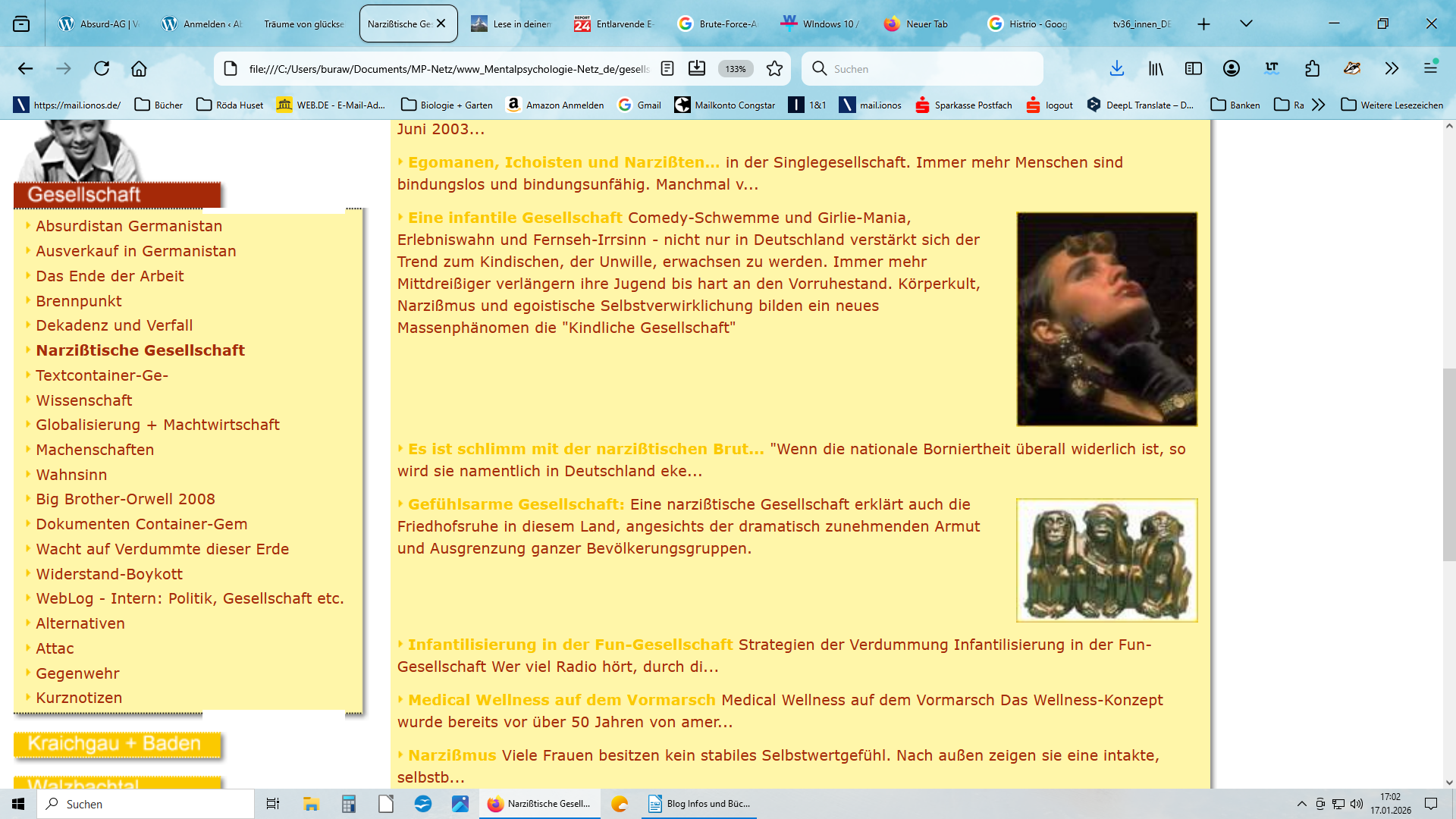1456x819 pixels.
Task: Open the Eine infantile Gesellschaft article link
Action: 515,218
